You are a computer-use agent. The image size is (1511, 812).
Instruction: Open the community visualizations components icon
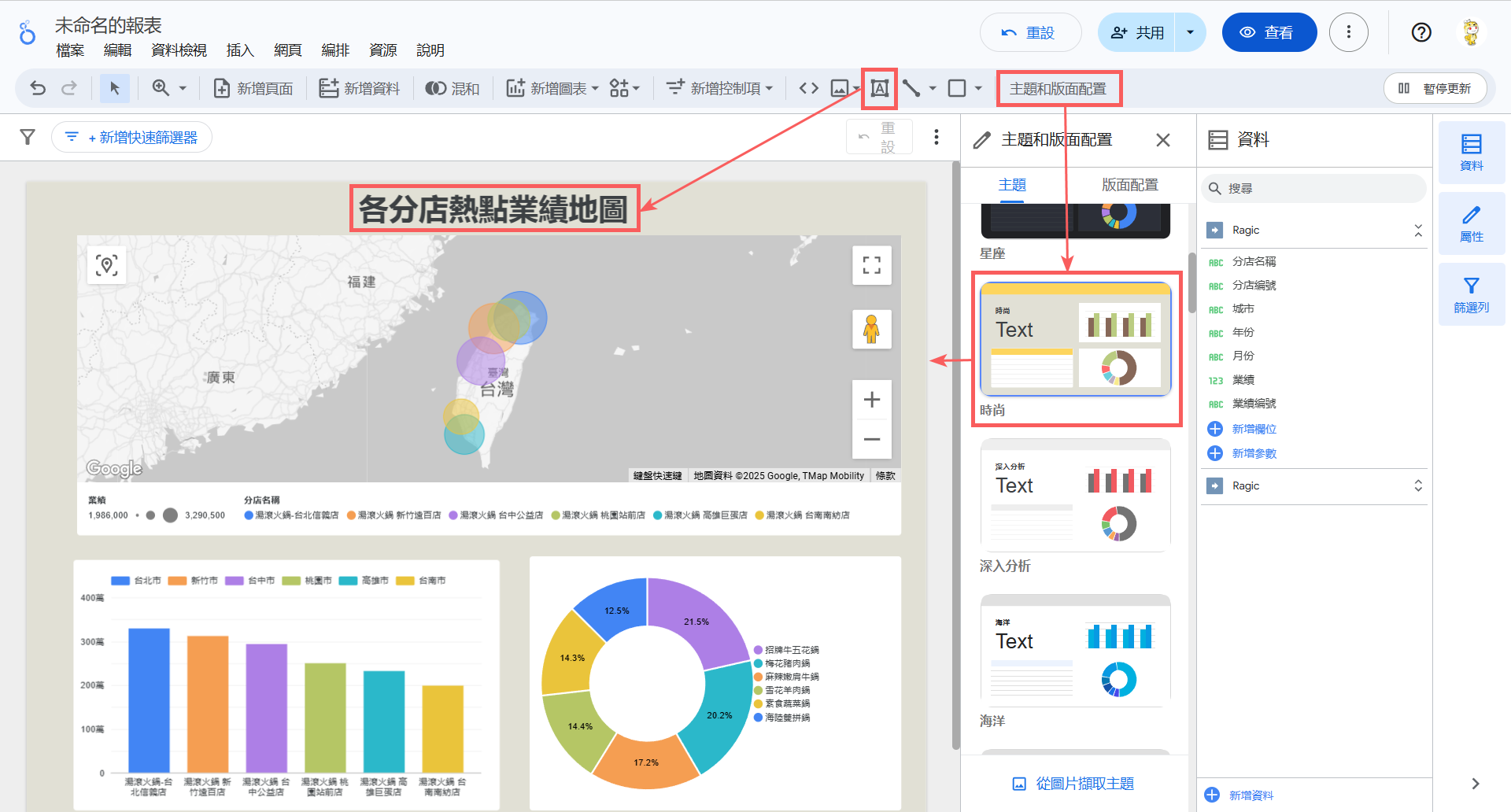pyautogui.click(x=625, y=88)
